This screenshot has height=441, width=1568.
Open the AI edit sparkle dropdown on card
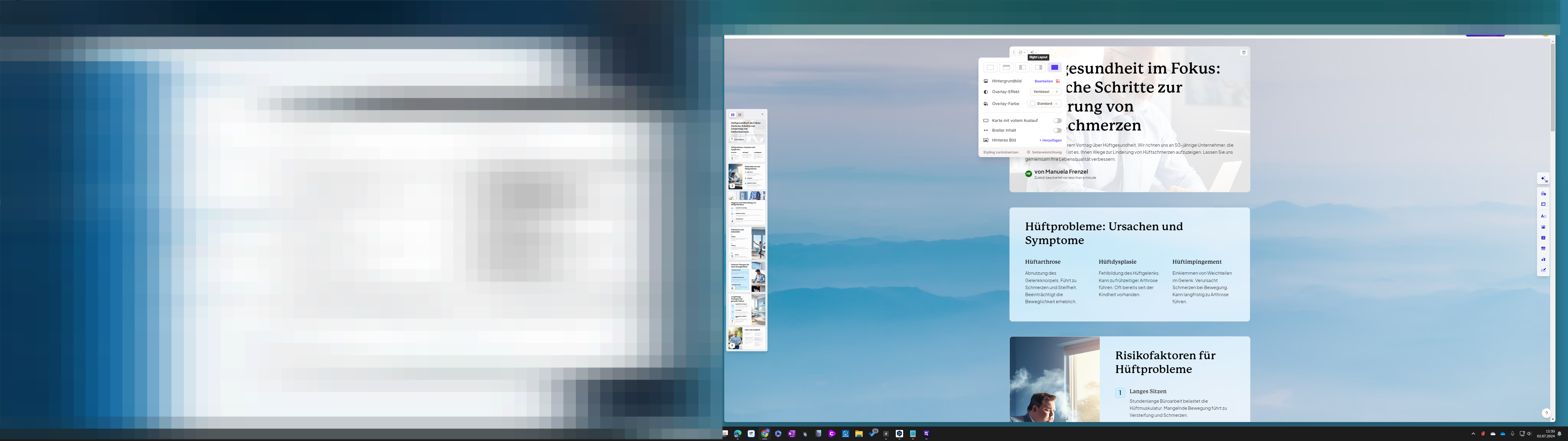tap(1034, 52)
